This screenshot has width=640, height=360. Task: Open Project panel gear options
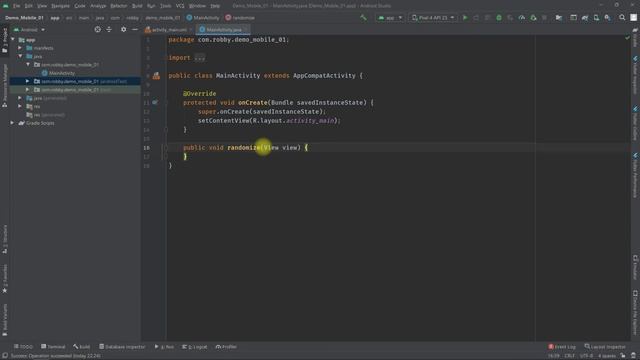pyautogui.click(x=124, y=29)
